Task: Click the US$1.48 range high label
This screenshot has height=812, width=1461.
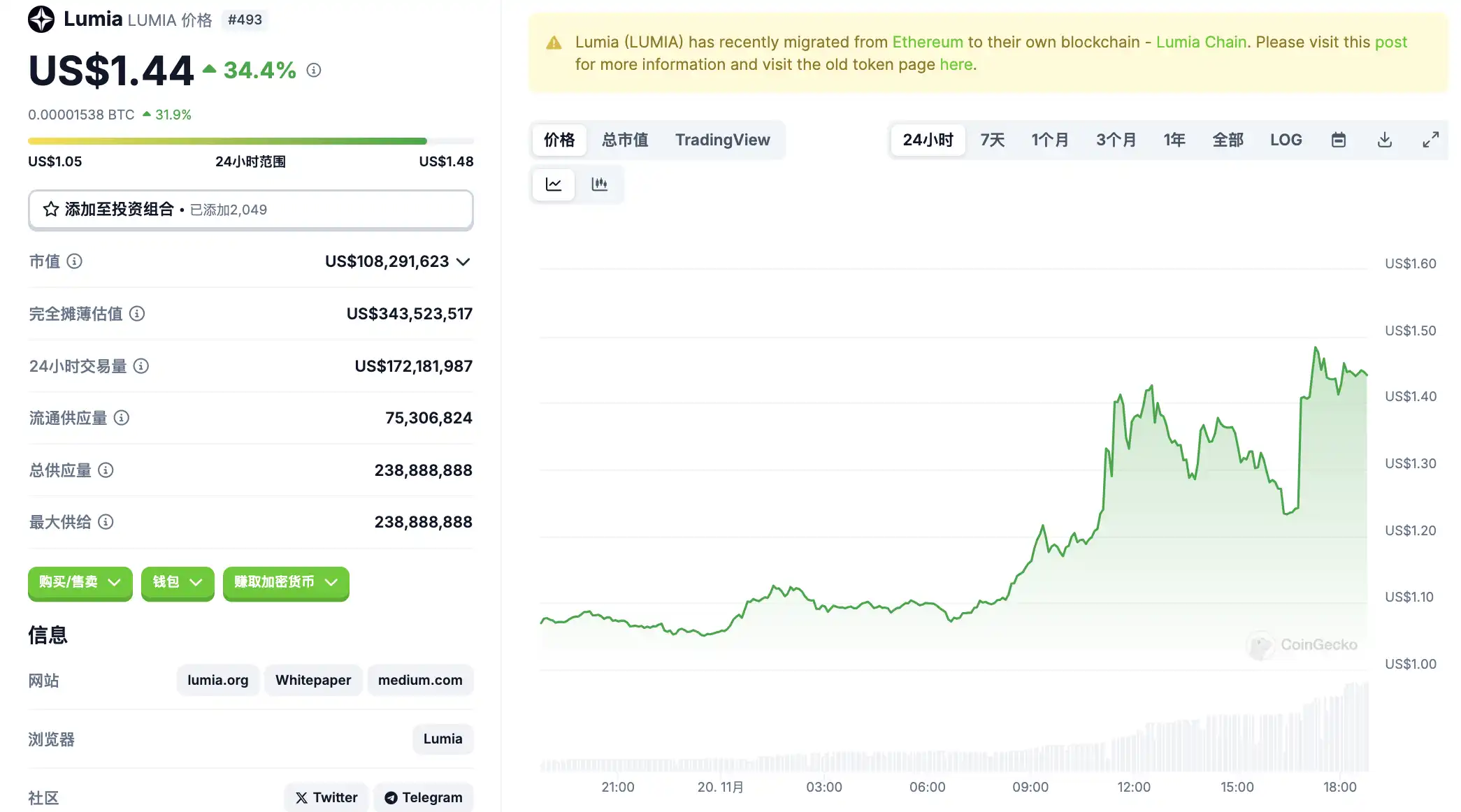Action: [446, 161]
